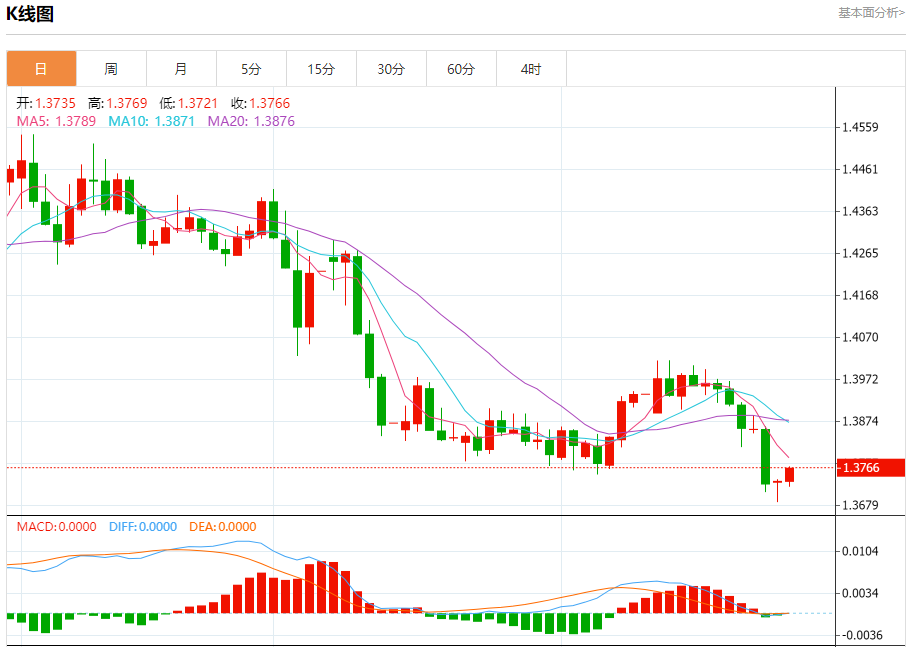914x647 pixels.
Task: Open the 5分 interval tab
Action: [x=251, y=69]
